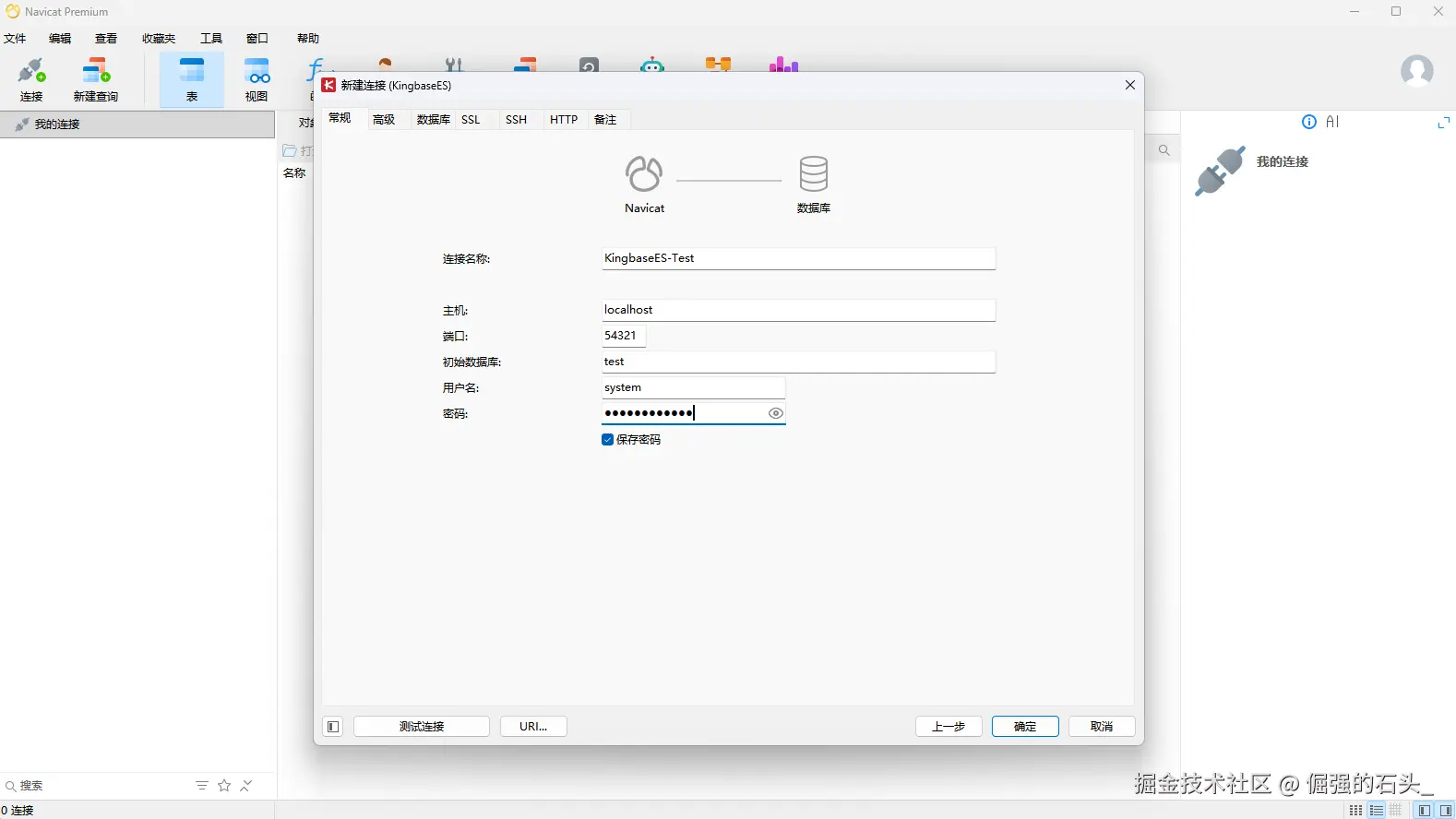
Task: Open the 编辑 menu
Action: (x=60, y=39)
